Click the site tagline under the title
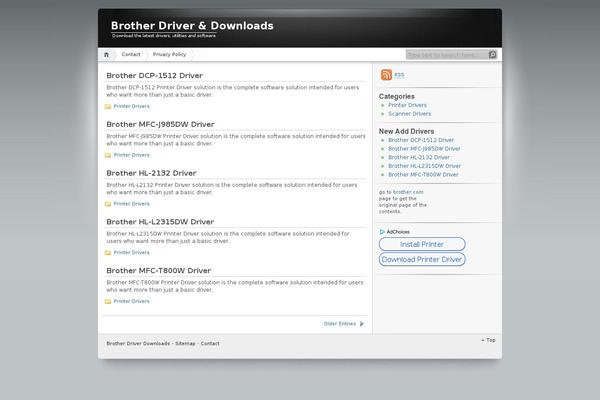The height and width of the screenshot is (400, 600). coord(164,36)
